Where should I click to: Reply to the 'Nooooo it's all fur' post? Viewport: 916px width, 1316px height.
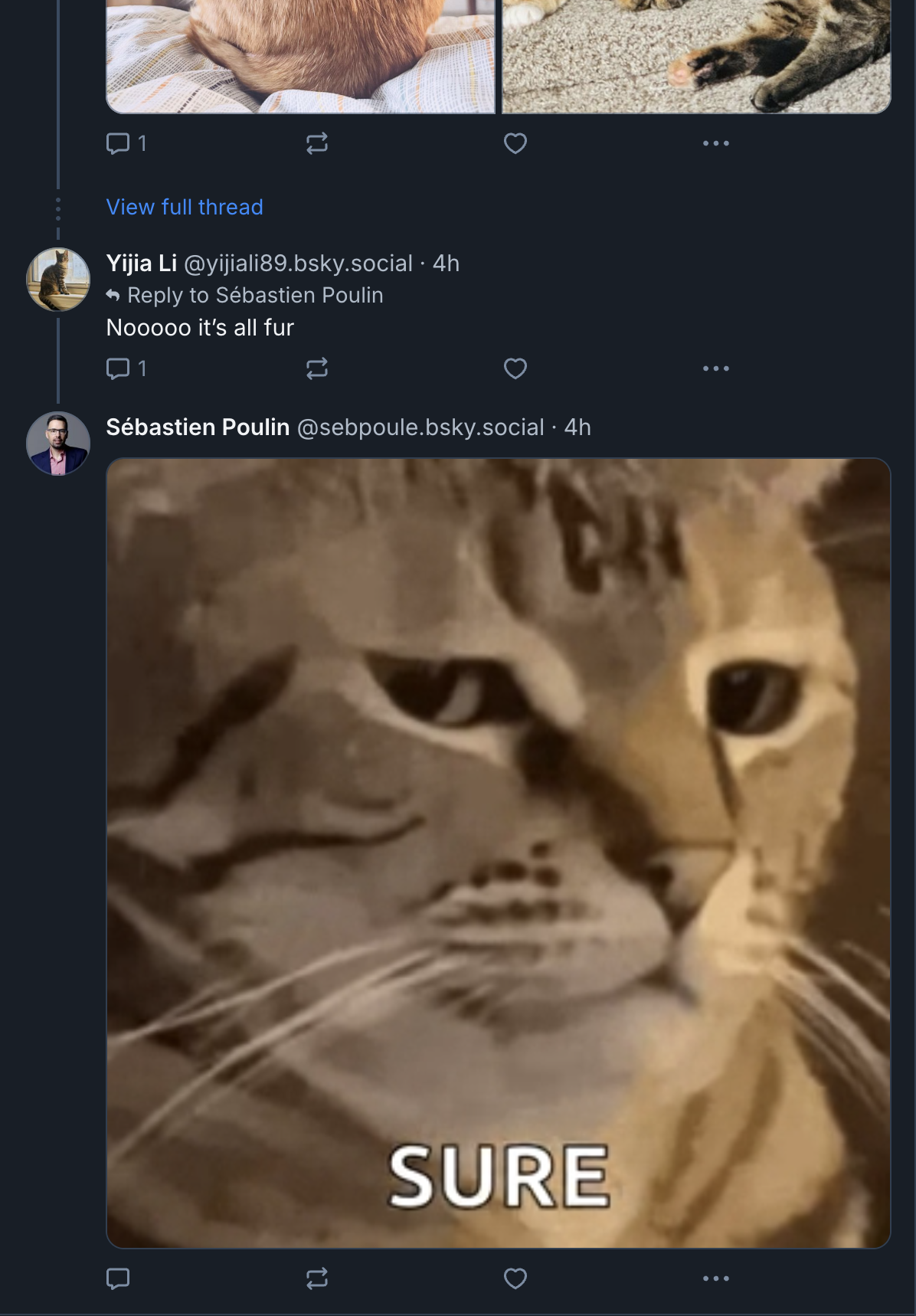(x=126, y=368)
